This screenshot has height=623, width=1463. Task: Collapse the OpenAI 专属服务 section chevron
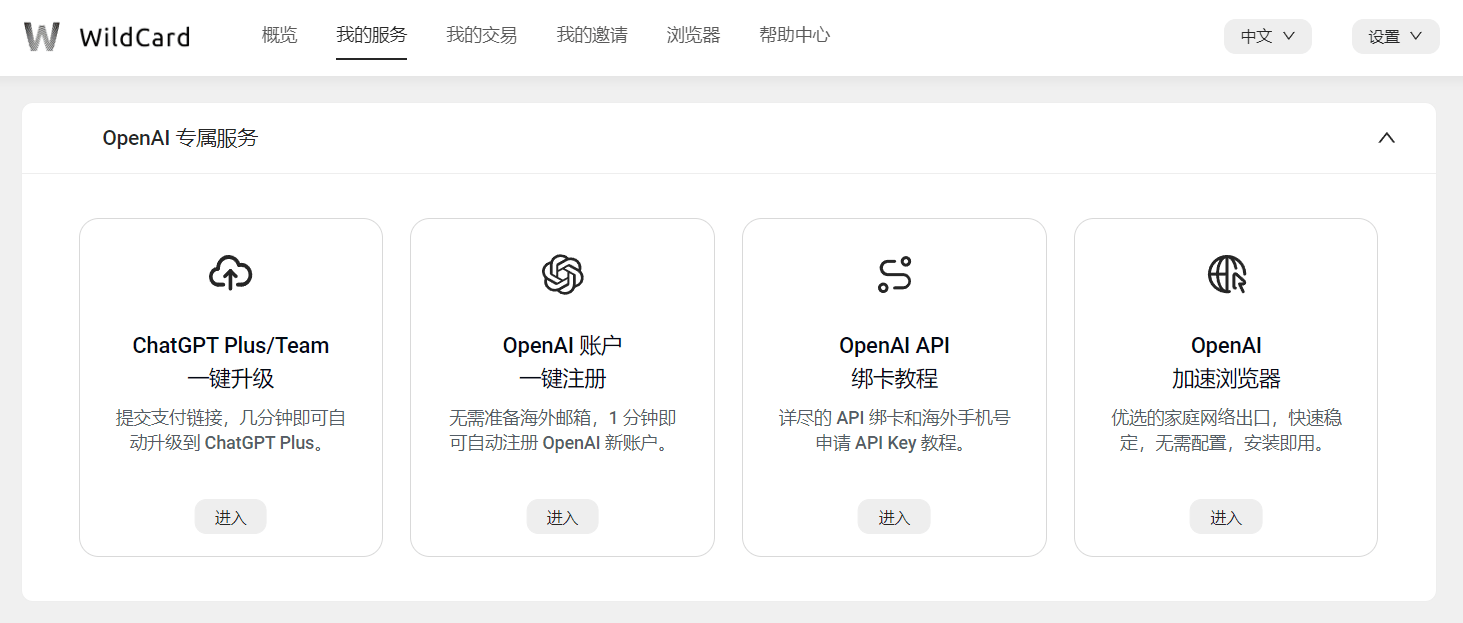[x=1386, y=138]
